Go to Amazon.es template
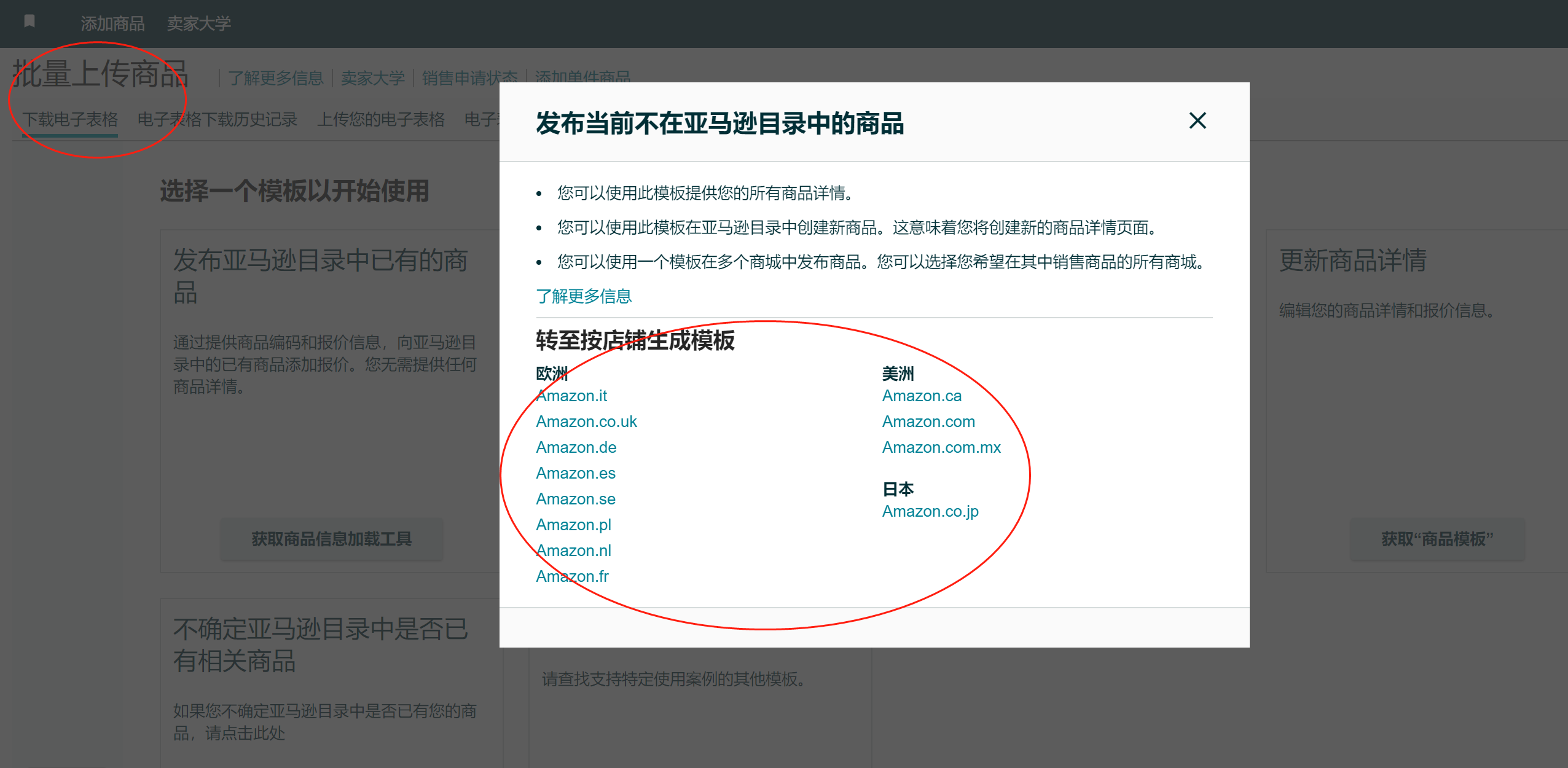1568x768 pixels. point(576,473)
